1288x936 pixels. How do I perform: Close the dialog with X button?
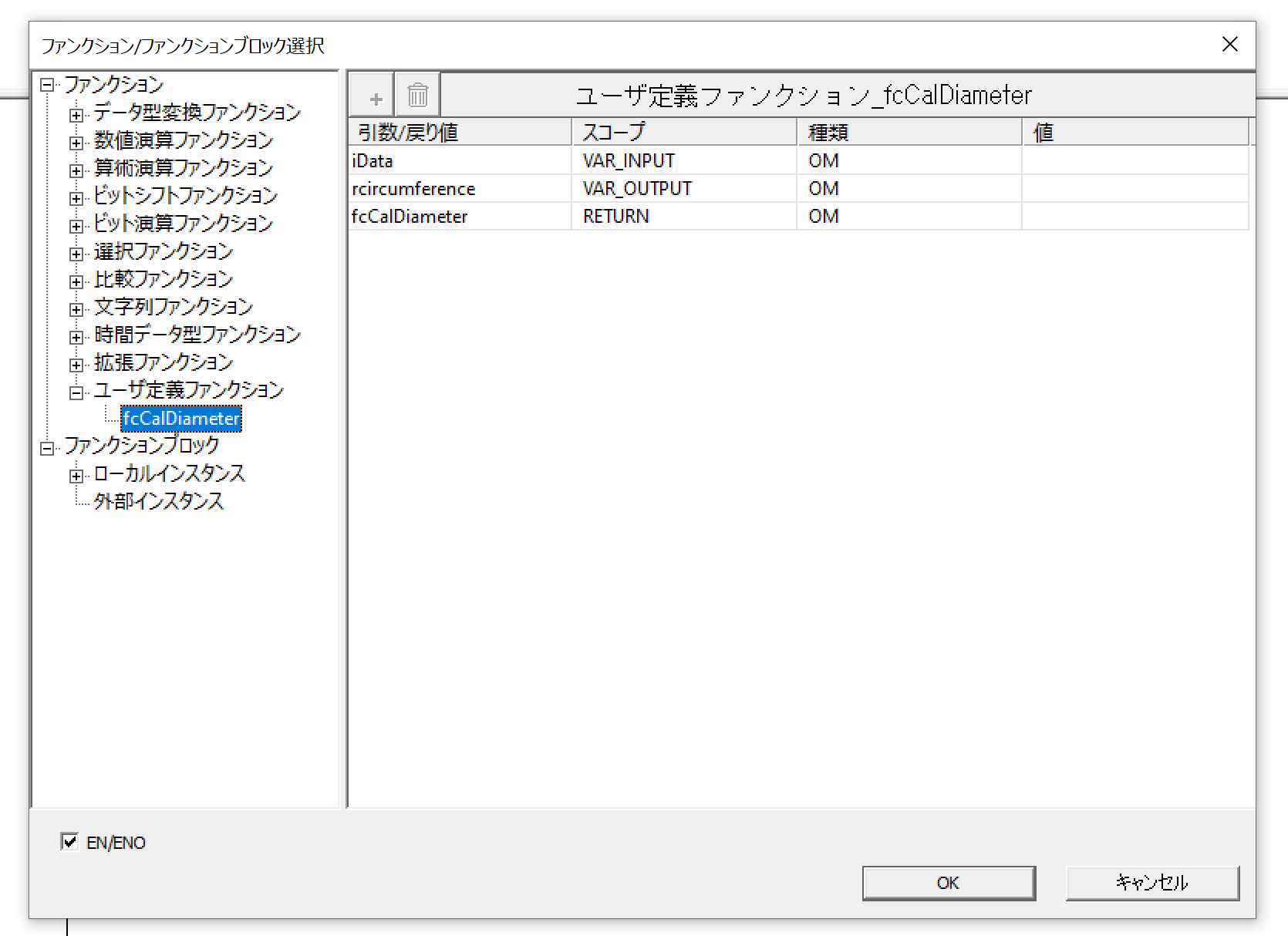1229,45
